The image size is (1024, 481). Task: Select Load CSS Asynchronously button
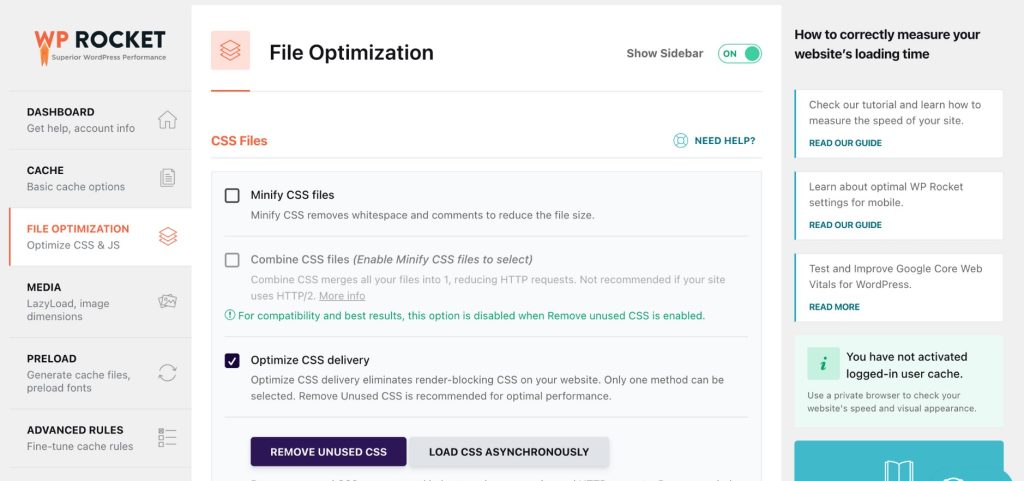coord(509,452)
